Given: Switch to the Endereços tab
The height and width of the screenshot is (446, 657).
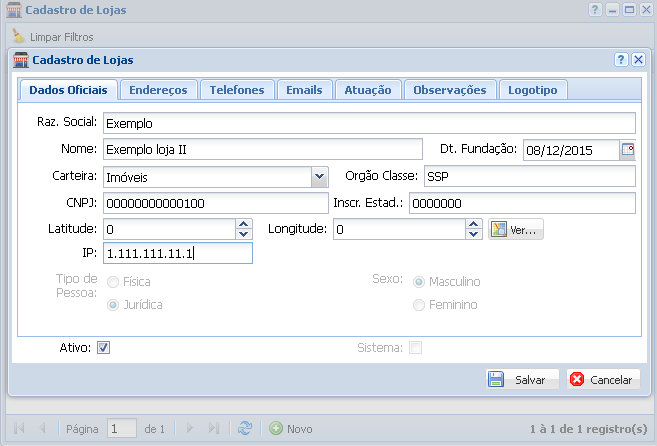Looking at the screenshot, I should (x=158, y=90).
